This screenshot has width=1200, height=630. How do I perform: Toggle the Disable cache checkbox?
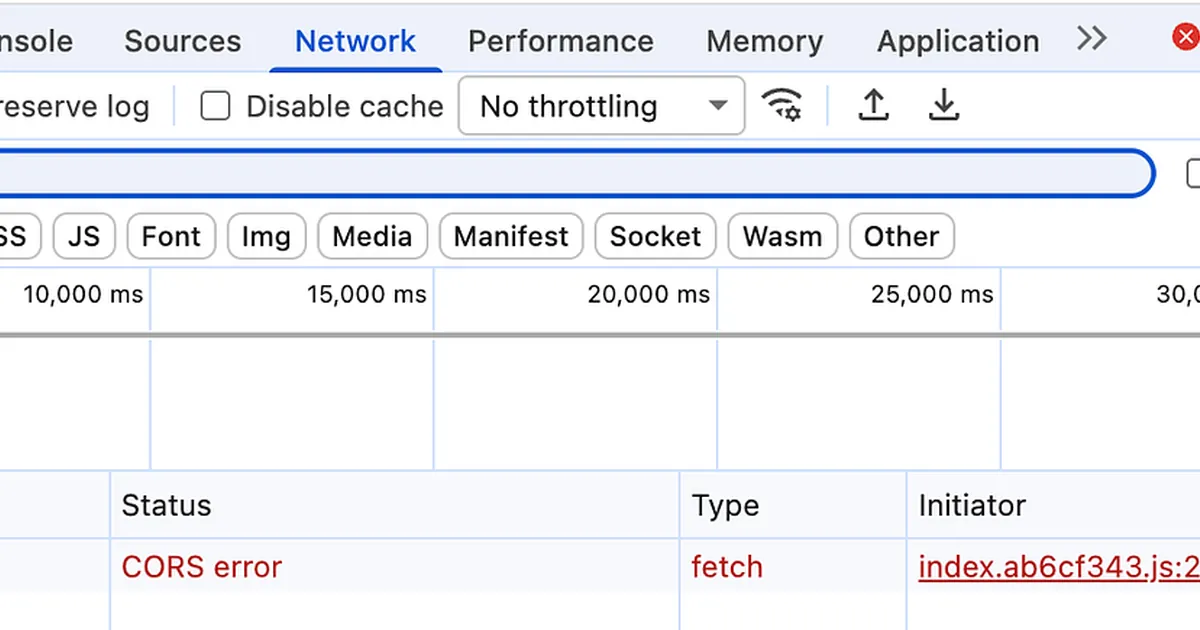coord(215,106)
